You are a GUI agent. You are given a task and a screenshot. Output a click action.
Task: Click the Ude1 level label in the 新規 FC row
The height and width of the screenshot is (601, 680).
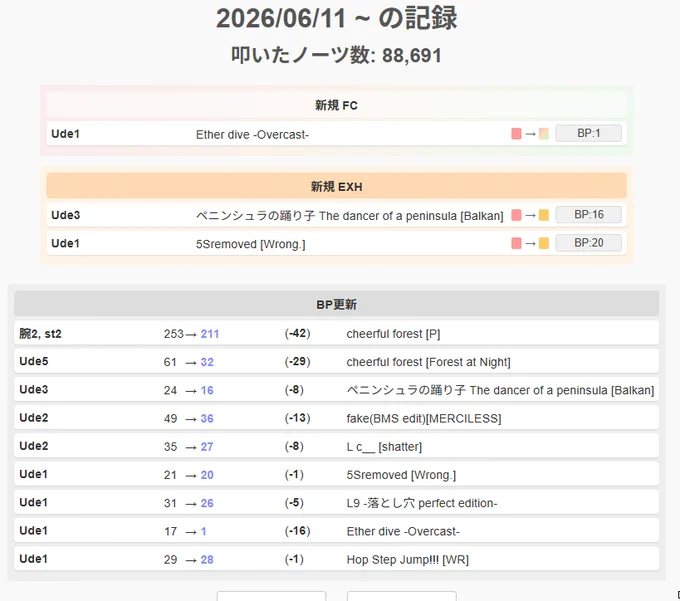click(x=65, y=134)
